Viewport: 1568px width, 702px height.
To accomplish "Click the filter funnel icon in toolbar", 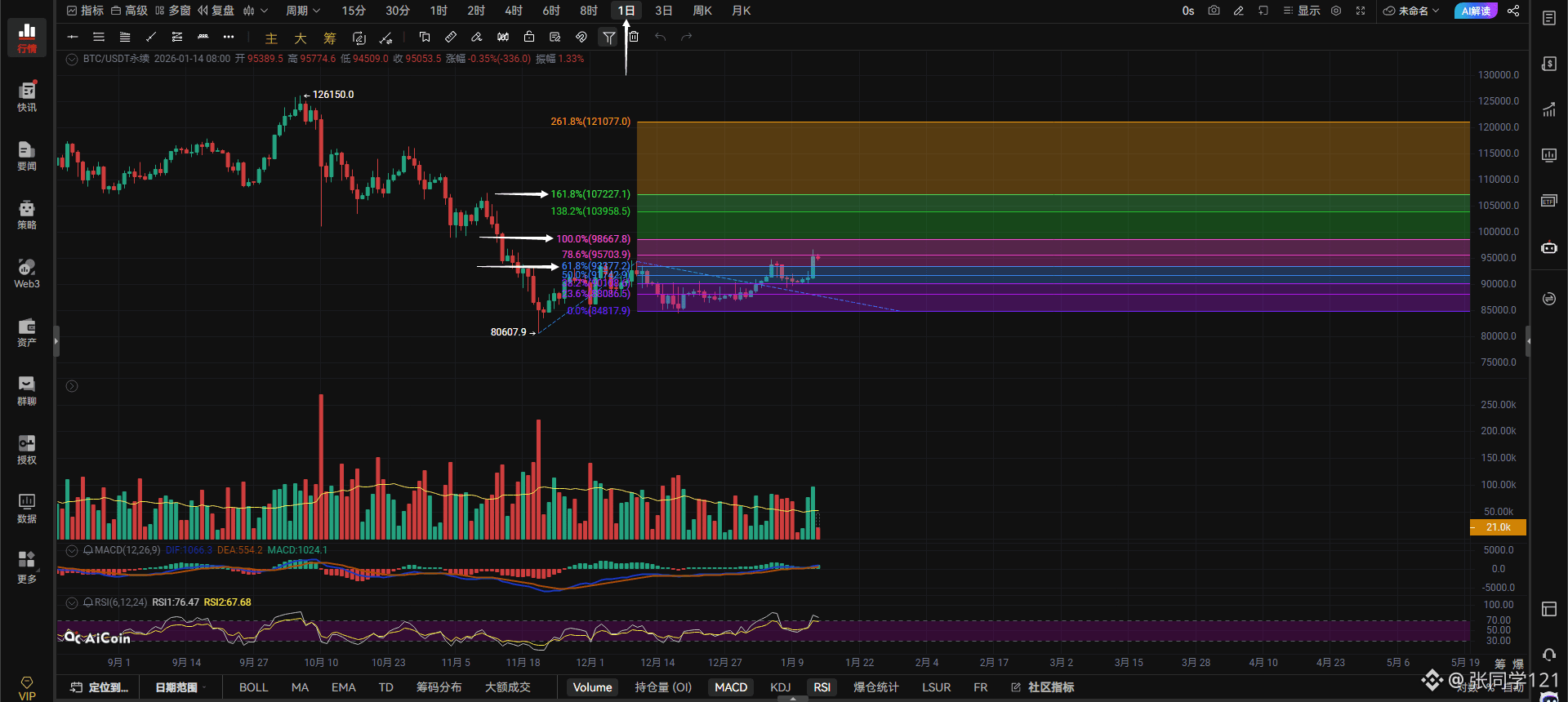I will tap(608, 37).
